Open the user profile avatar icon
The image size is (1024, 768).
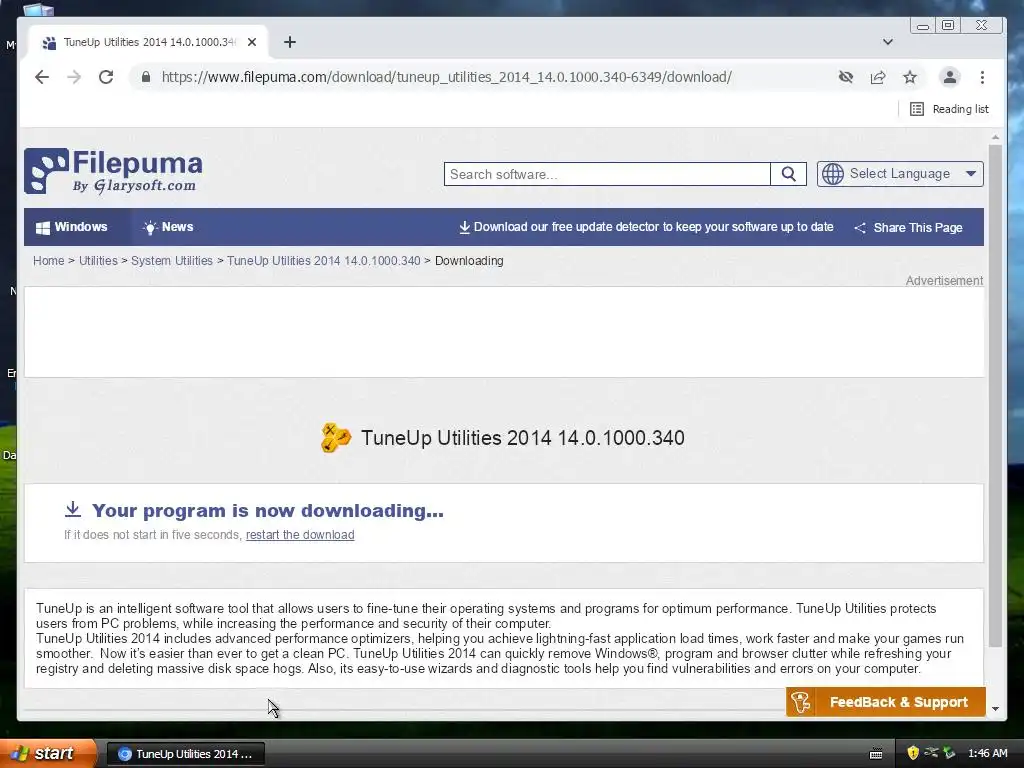pos(950,77)
